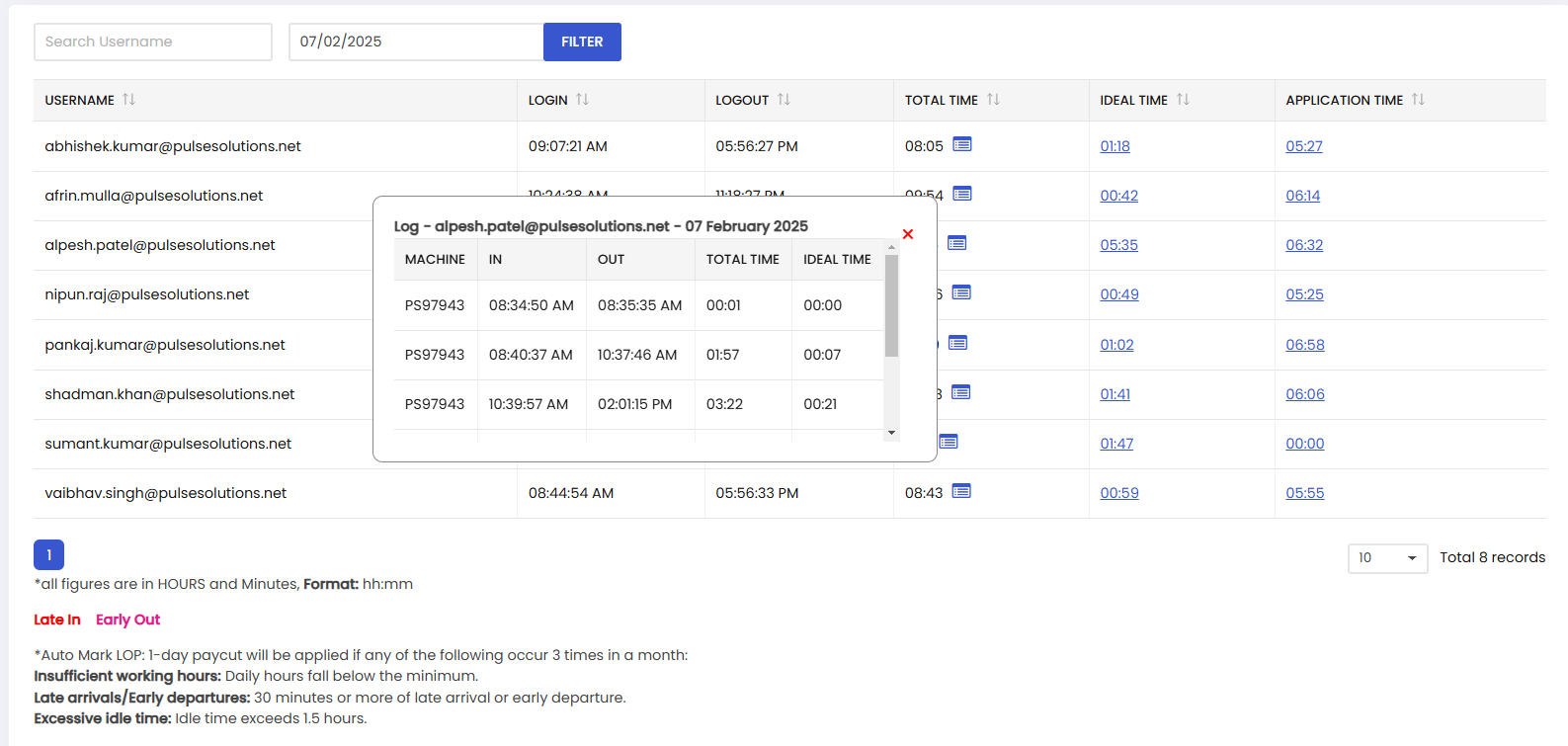The width and height of the screenshot is (1568, 746).
Task: Sort by Application Time column
Action: (x=1418, y=100)
